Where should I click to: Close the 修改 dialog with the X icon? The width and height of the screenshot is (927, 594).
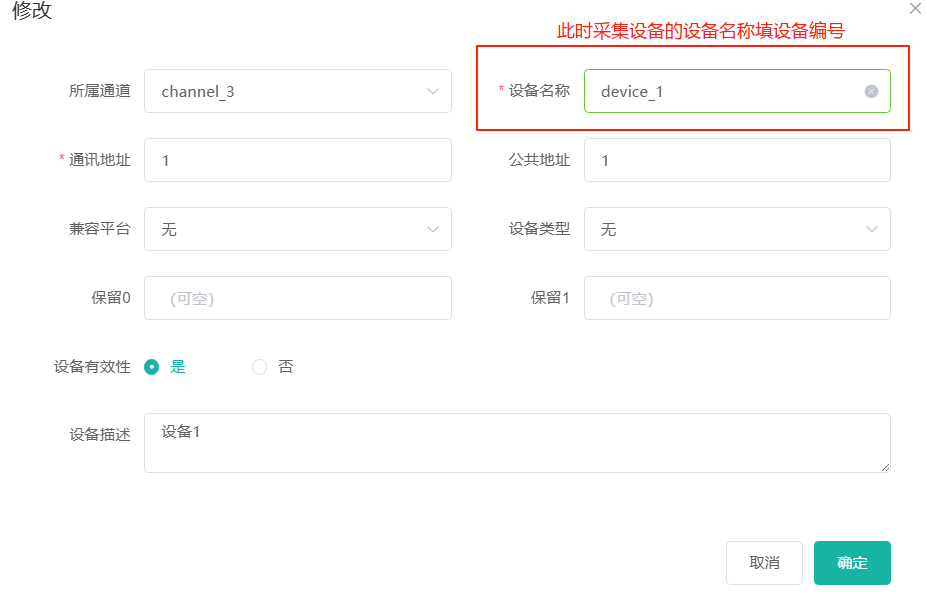click(x=914, y=9)
